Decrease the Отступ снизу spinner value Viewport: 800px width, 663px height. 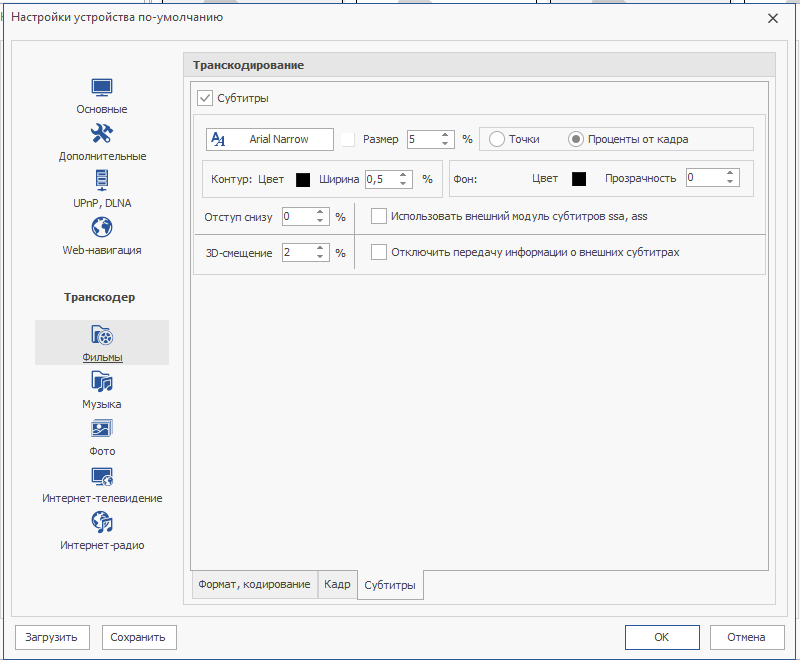tap(320, 221)
